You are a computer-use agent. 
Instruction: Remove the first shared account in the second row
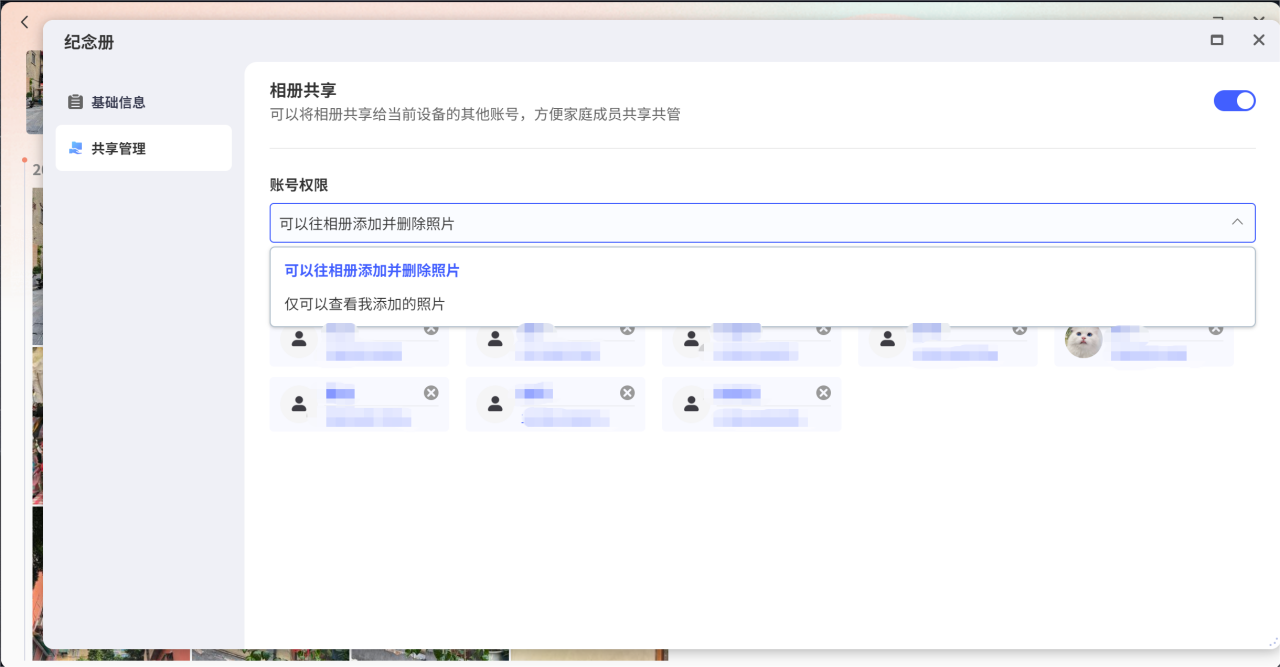(431, 393)
